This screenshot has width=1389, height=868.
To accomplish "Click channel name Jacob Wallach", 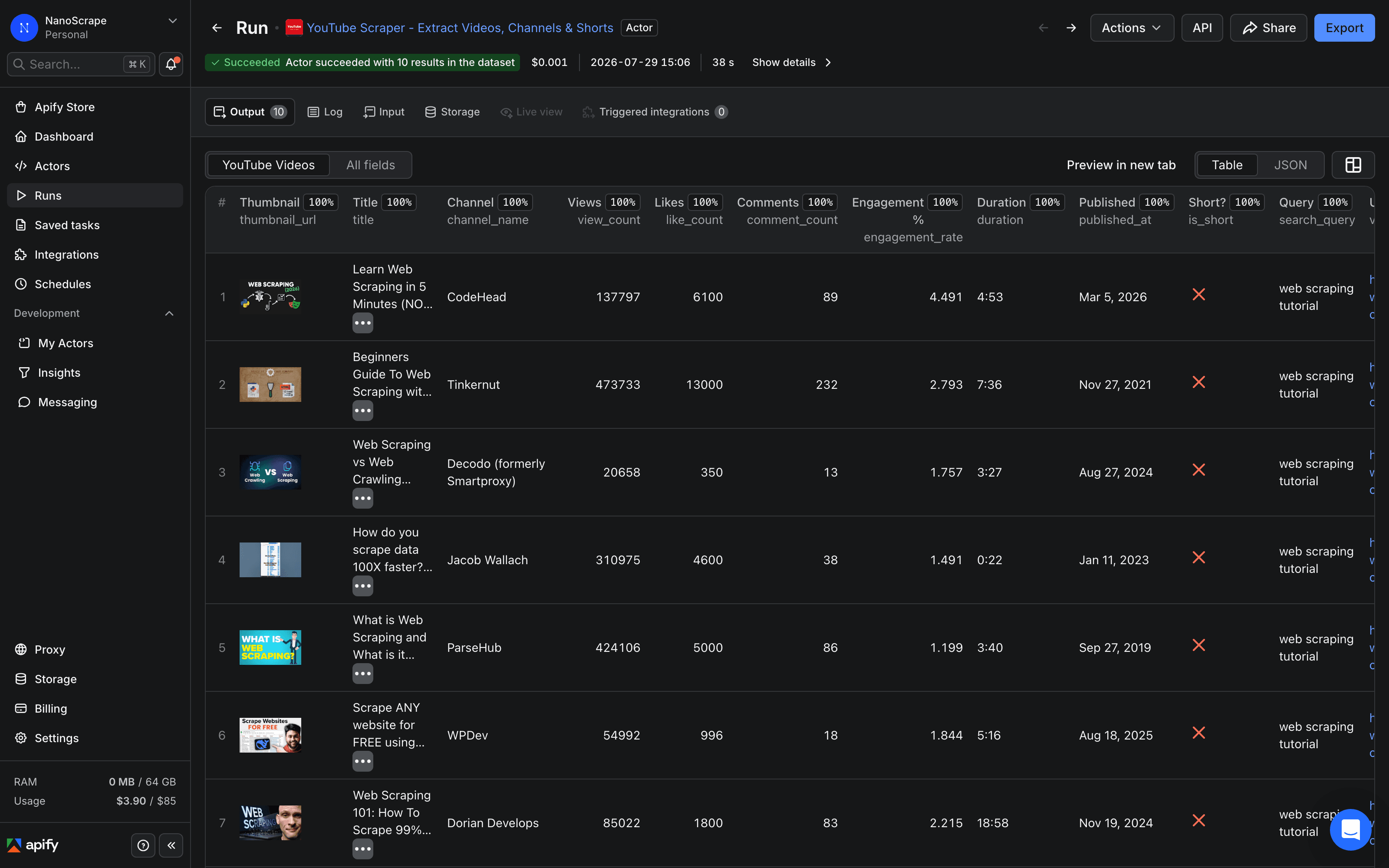I will (x=487, y=560).
